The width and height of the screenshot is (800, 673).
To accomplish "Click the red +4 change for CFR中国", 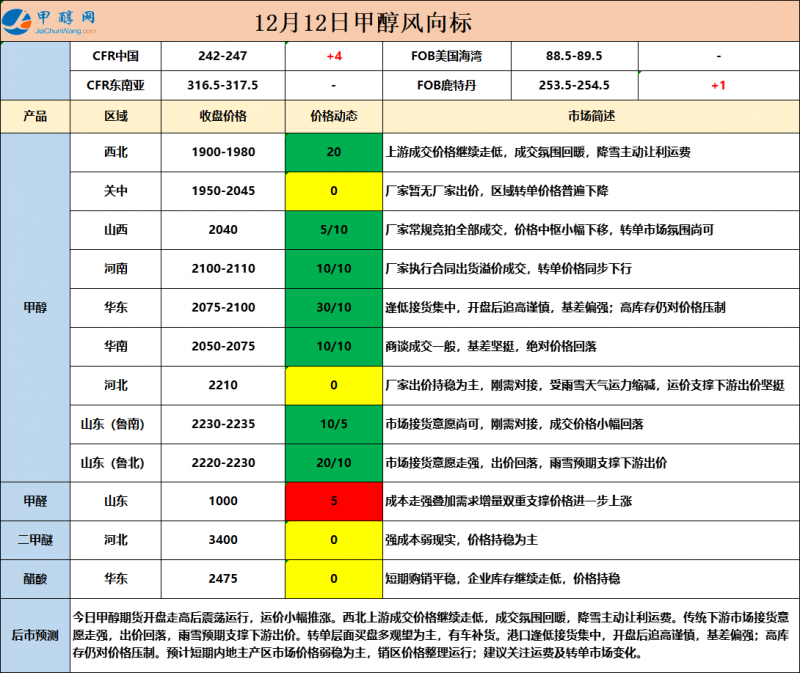I will [334, 57].
